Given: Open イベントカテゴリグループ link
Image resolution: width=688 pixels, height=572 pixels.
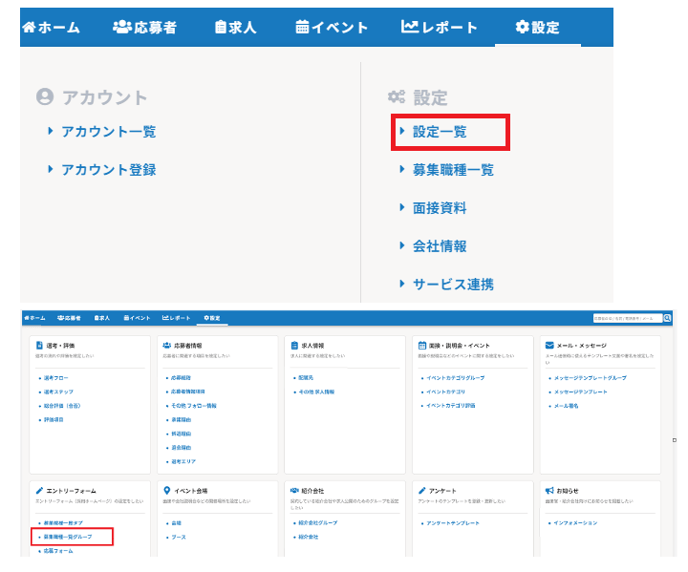Looking at the screenshot, I should [x=455, y=378].
